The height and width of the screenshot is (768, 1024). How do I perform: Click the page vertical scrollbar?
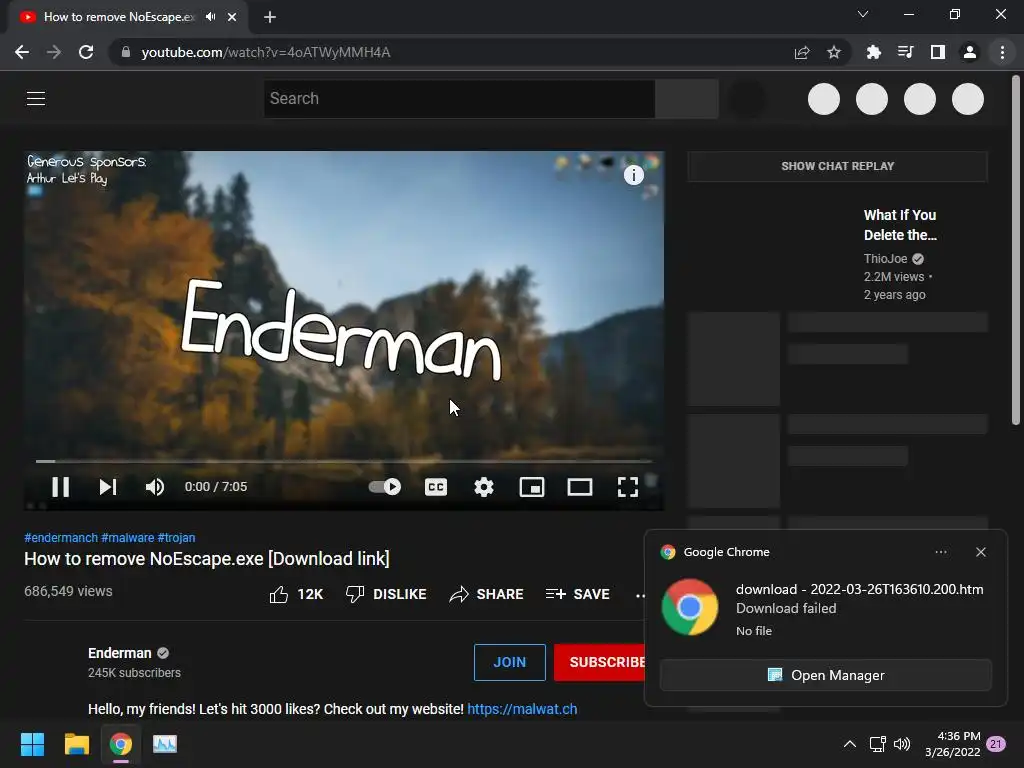tap(1015, 251)
